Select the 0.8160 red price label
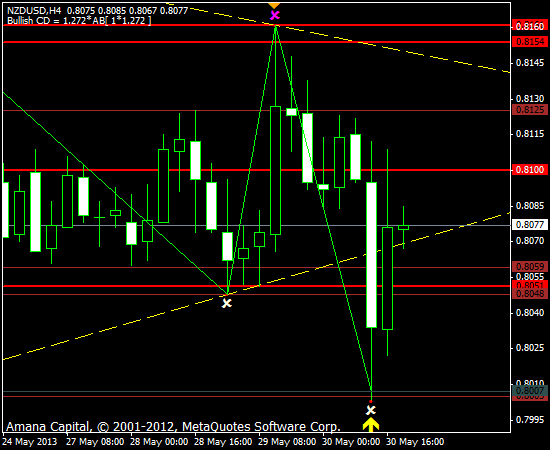Viewport: 550px width, 450px height. (530, 26)
